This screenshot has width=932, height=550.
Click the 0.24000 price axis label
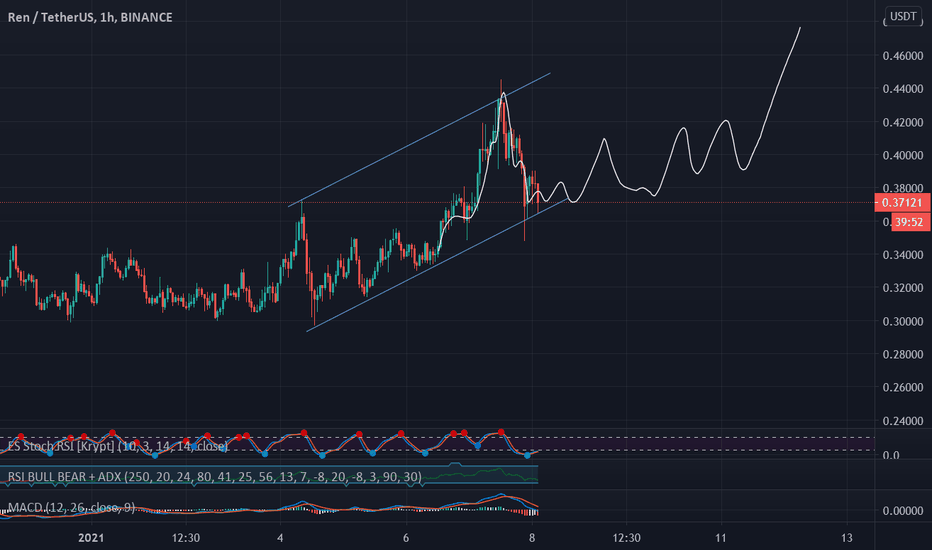click(x=903, y=421)
